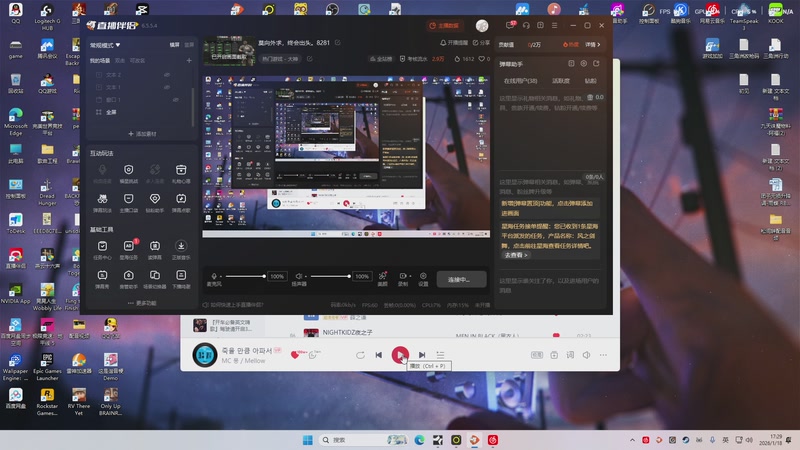800x450 pixels.
Task: Switch to 在线用户 tab
Action: (520, 81)
